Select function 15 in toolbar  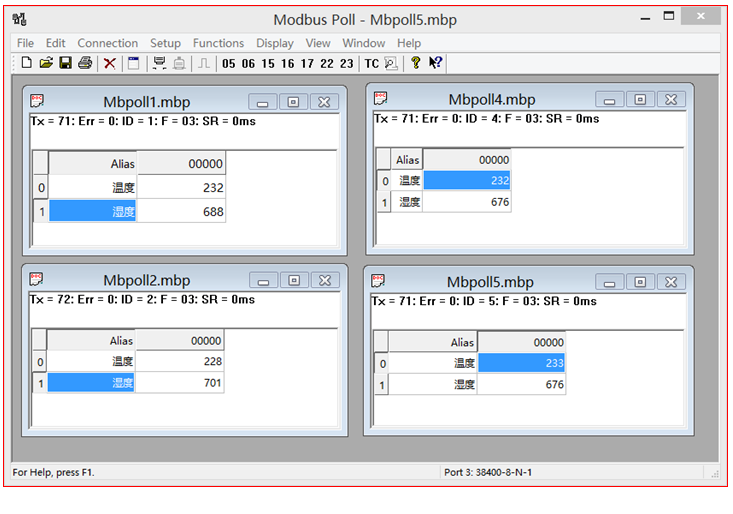(268, 64)
